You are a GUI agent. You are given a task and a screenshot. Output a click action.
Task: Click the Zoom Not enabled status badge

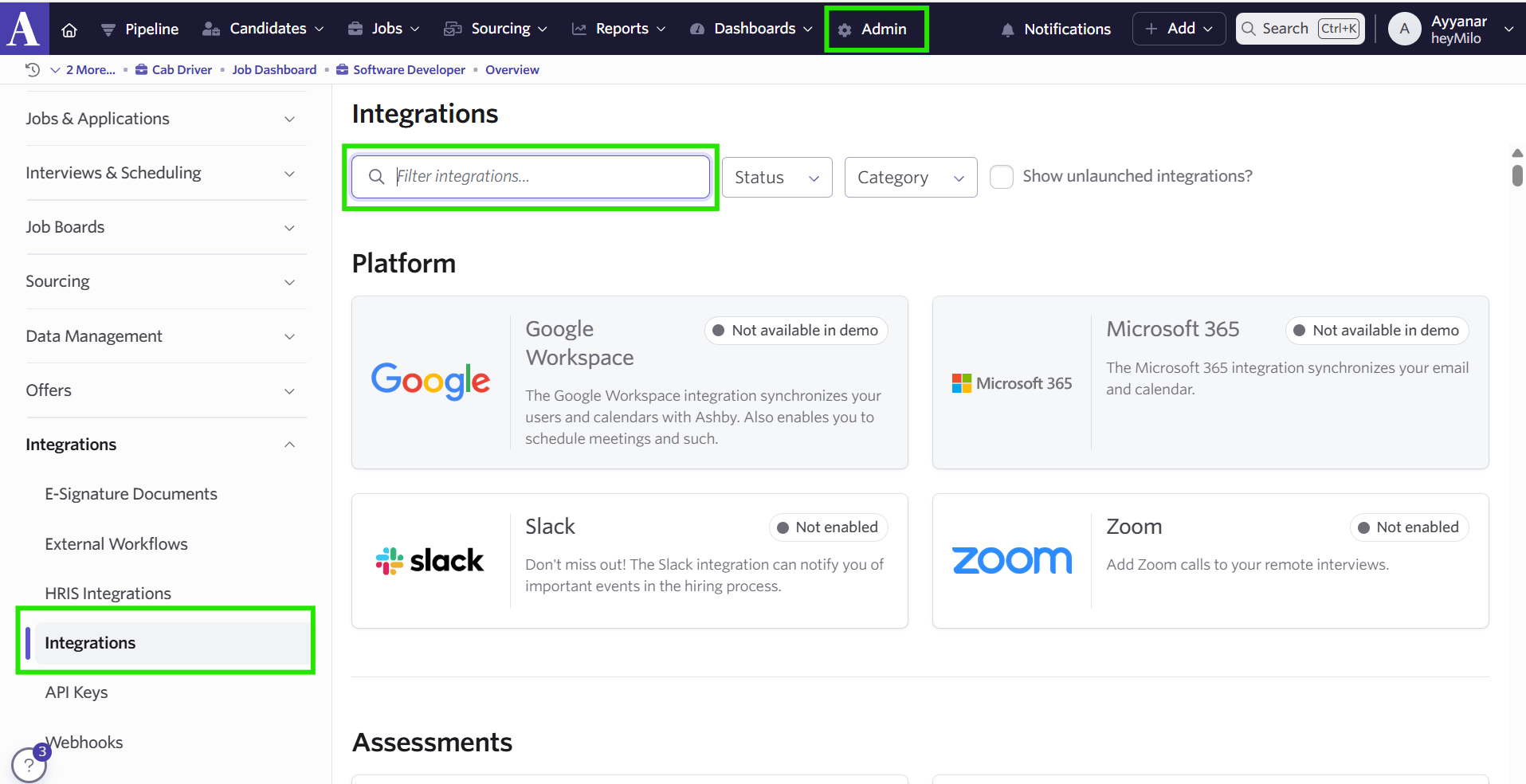1409,527
